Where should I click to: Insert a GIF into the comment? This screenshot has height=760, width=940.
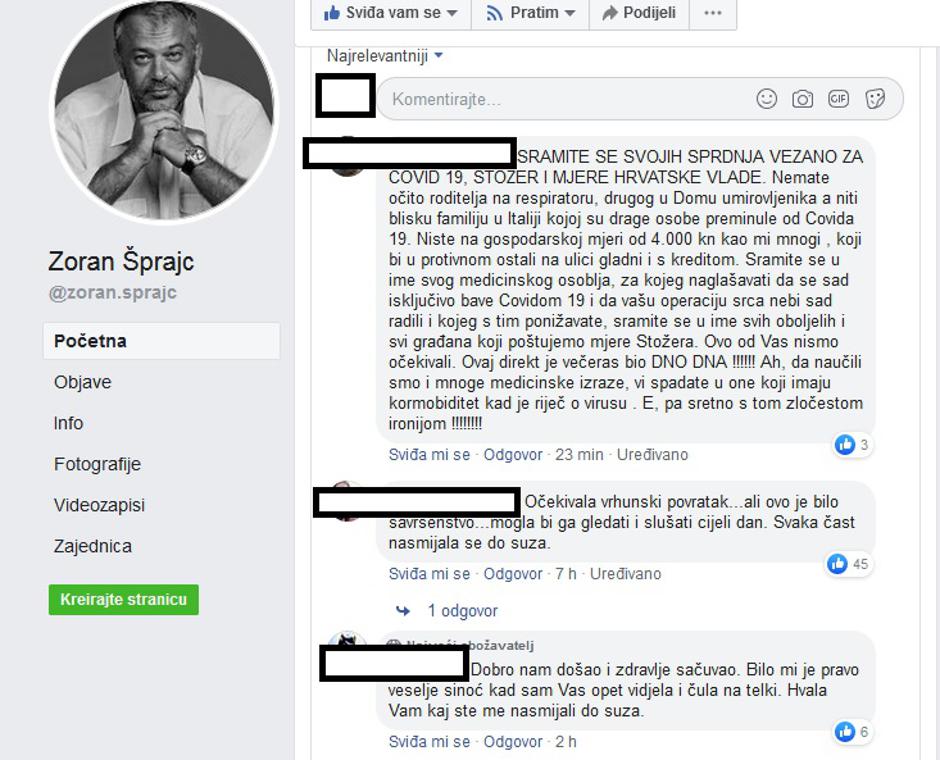tap(838, 99)
